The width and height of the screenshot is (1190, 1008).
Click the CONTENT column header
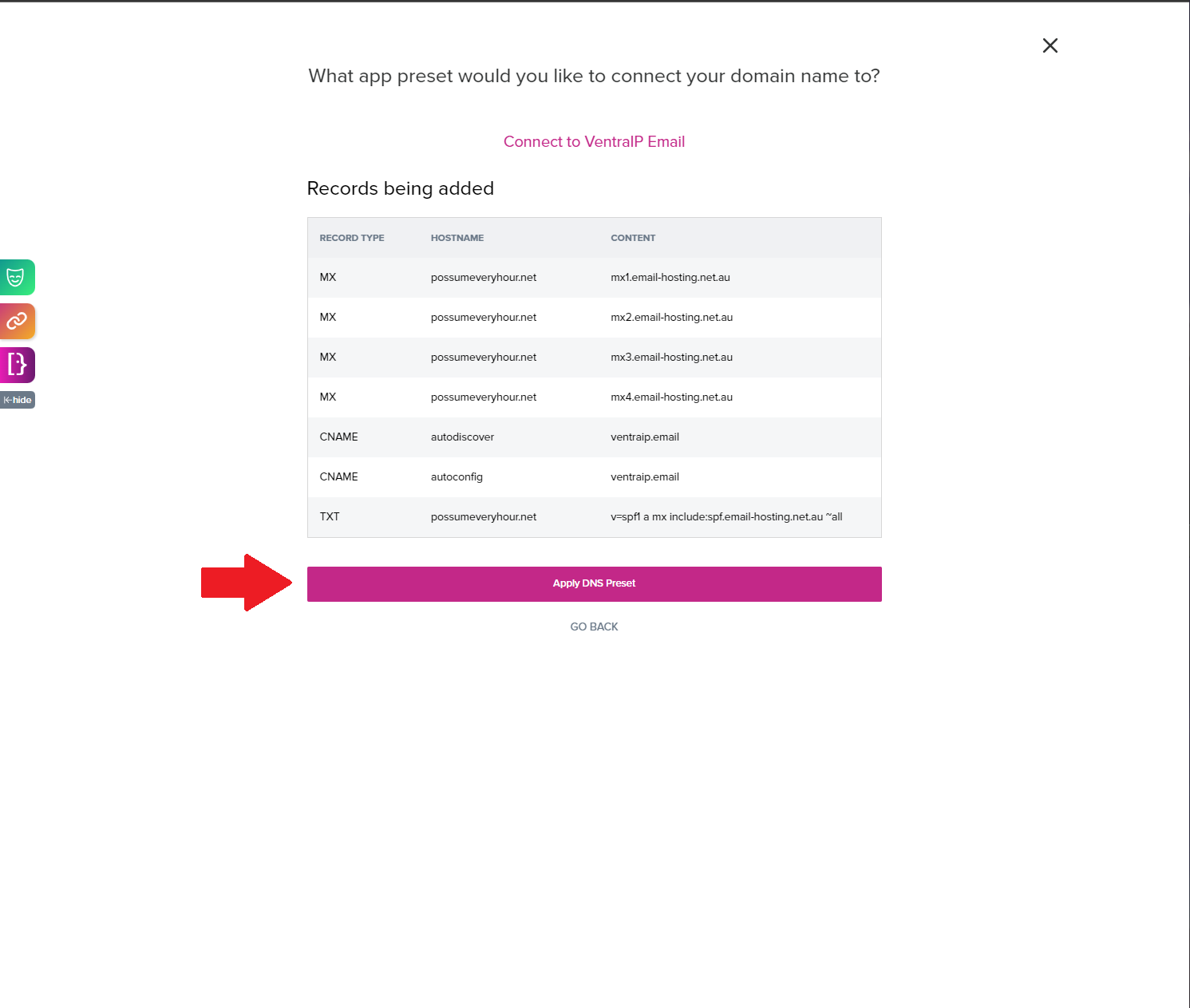coord(633,238)
